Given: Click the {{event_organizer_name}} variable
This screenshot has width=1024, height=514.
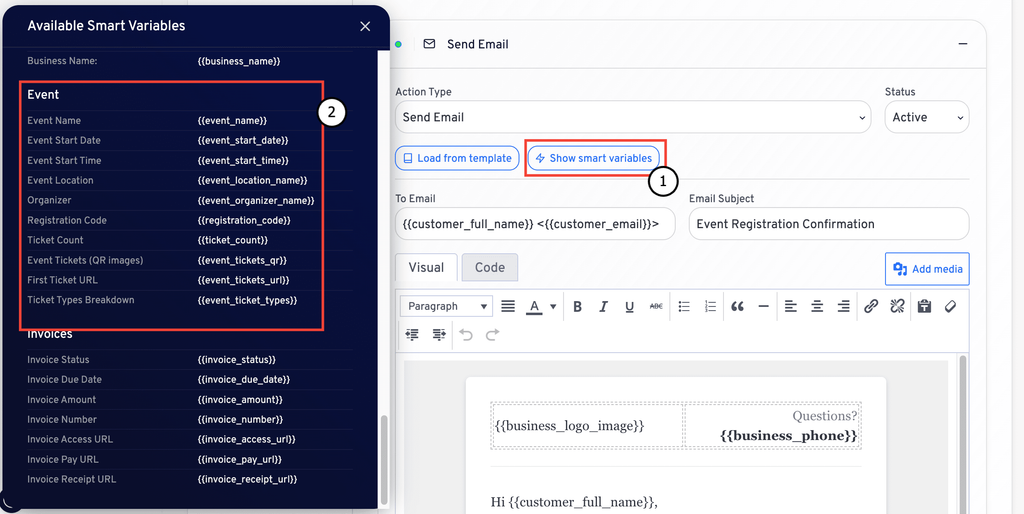Looking at the screenshot, I should click(256, 201).
